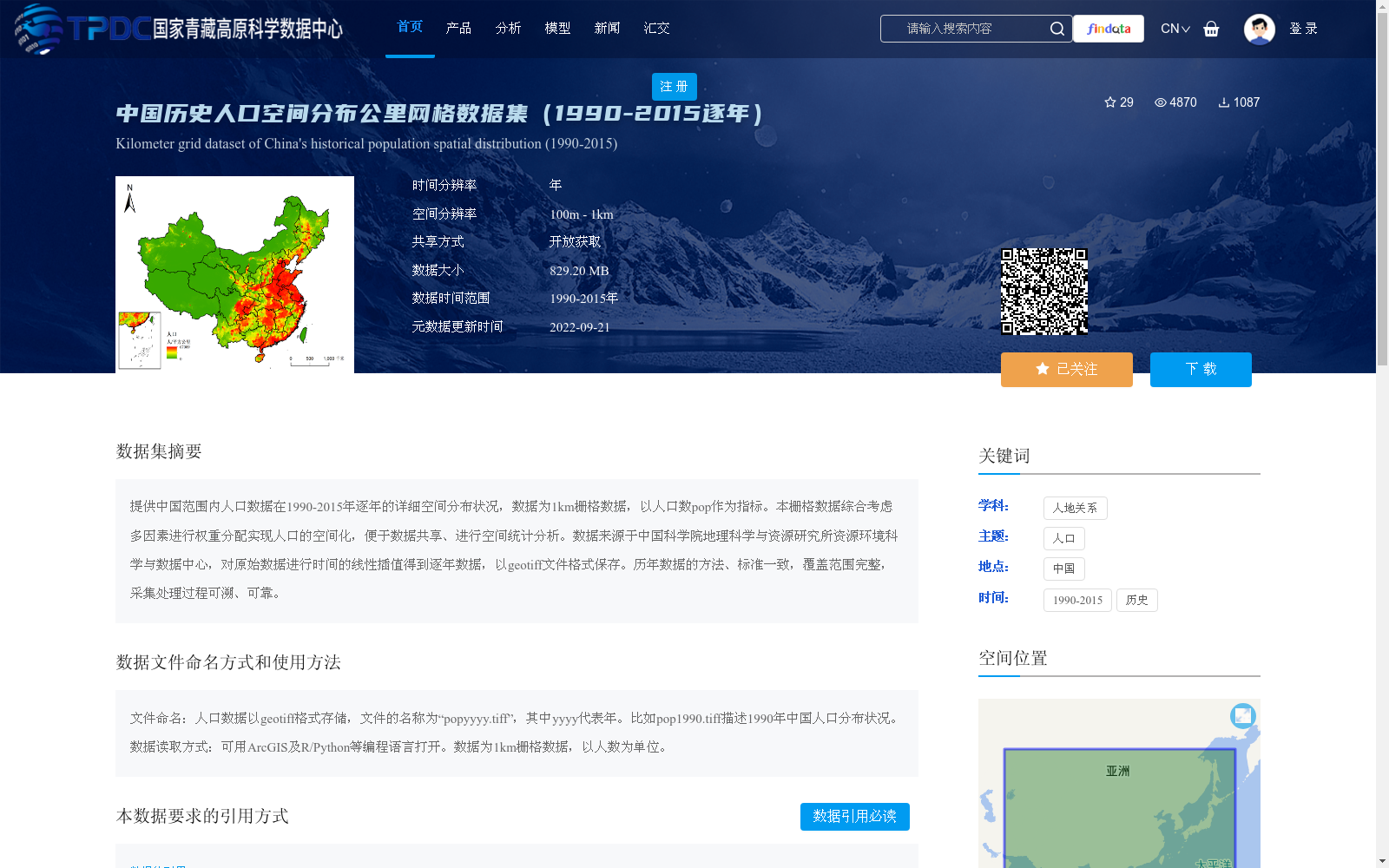Click the English dataset subtitle

pos(366,143)
